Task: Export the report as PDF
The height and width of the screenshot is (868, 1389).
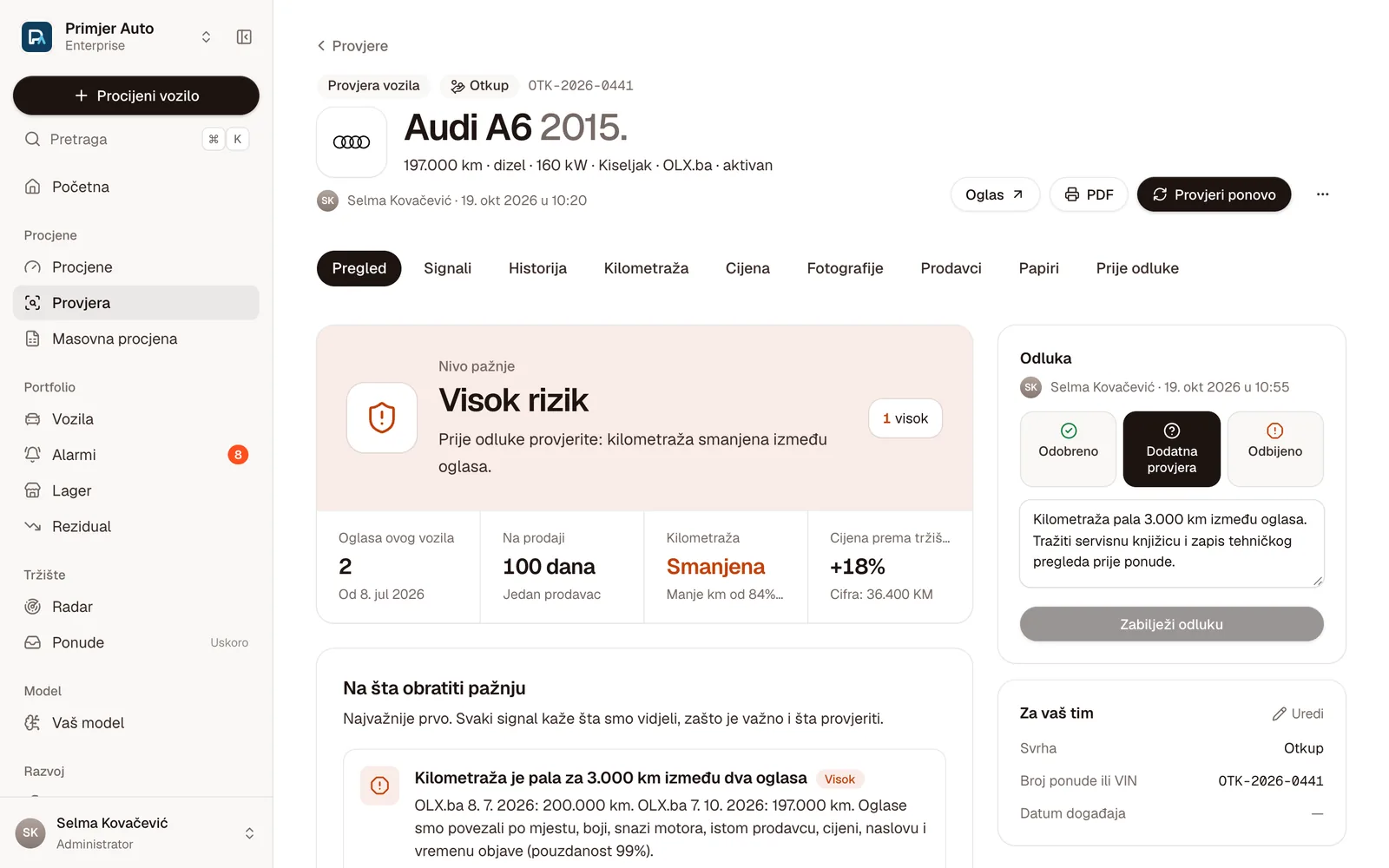Action: point(1089,194)
